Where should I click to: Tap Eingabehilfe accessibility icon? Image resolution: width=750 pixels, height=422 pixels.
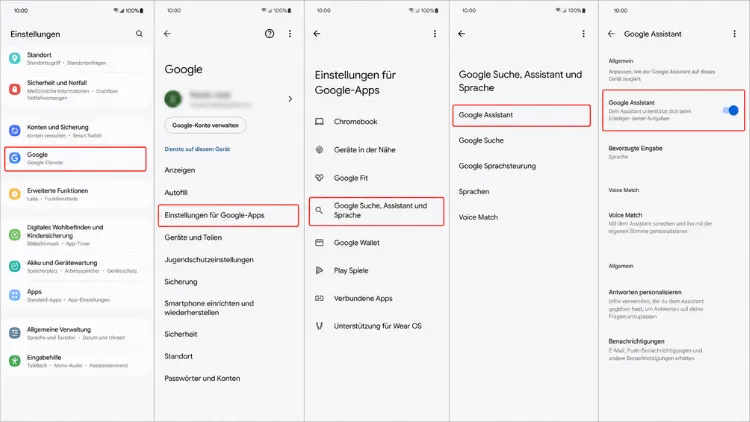pos(15,361)
